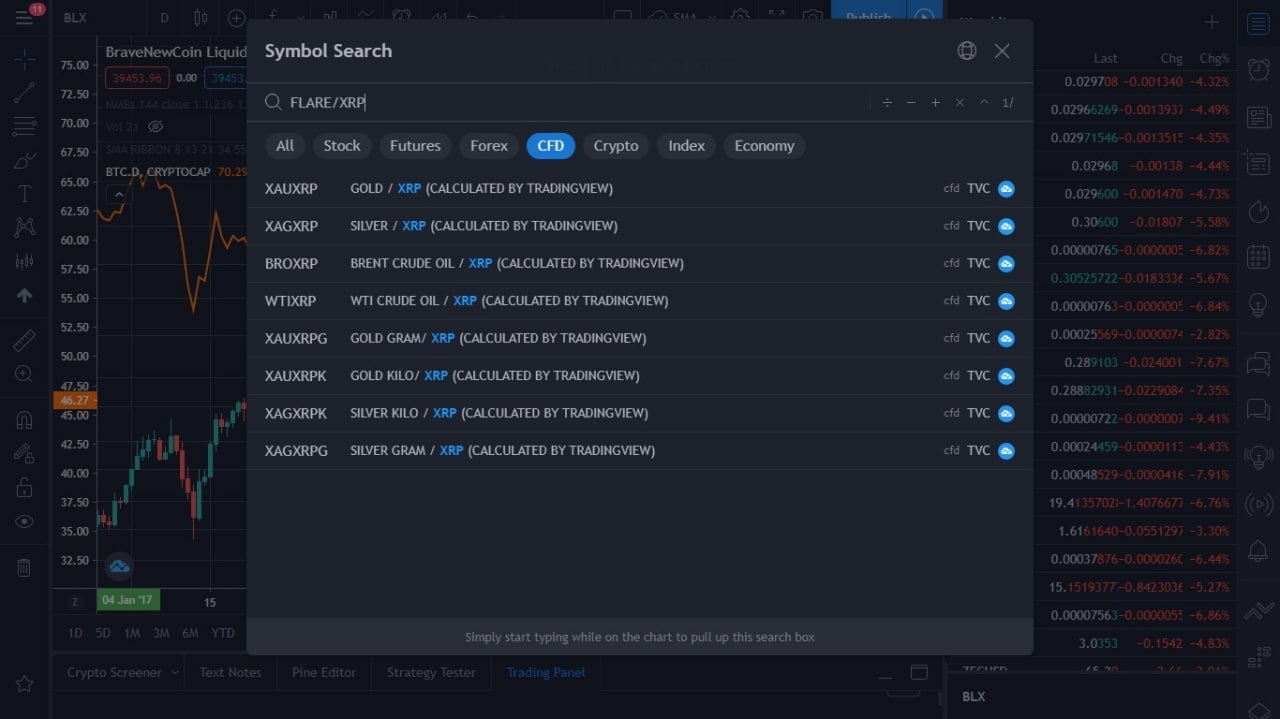1280x719 pixels.
Task: Choose the WTIXRP WTI Crude Oil result
Action: (x=640, y=301)
